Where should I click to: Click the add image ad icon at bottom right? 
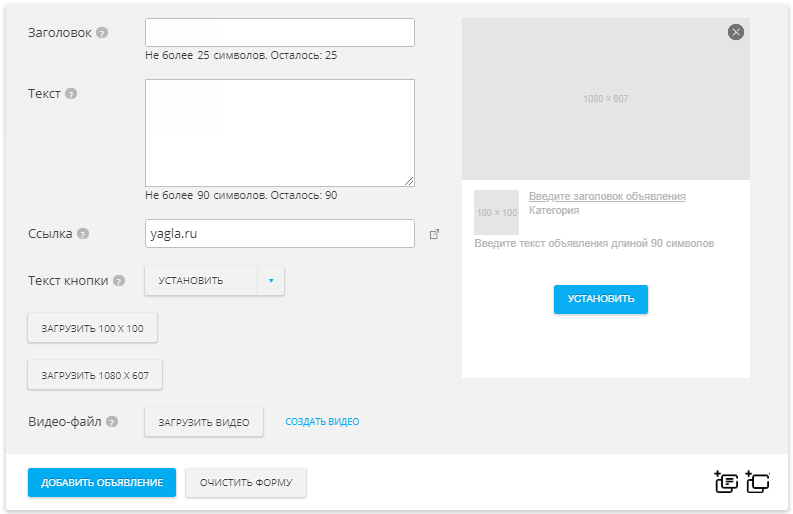[758, 482]
